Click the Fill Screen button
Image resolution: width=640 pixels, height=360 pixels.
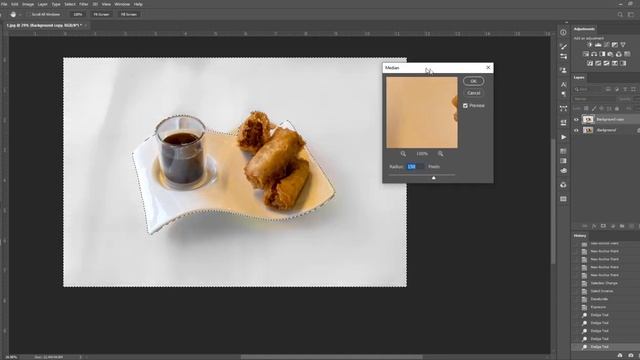coord(129,14)
